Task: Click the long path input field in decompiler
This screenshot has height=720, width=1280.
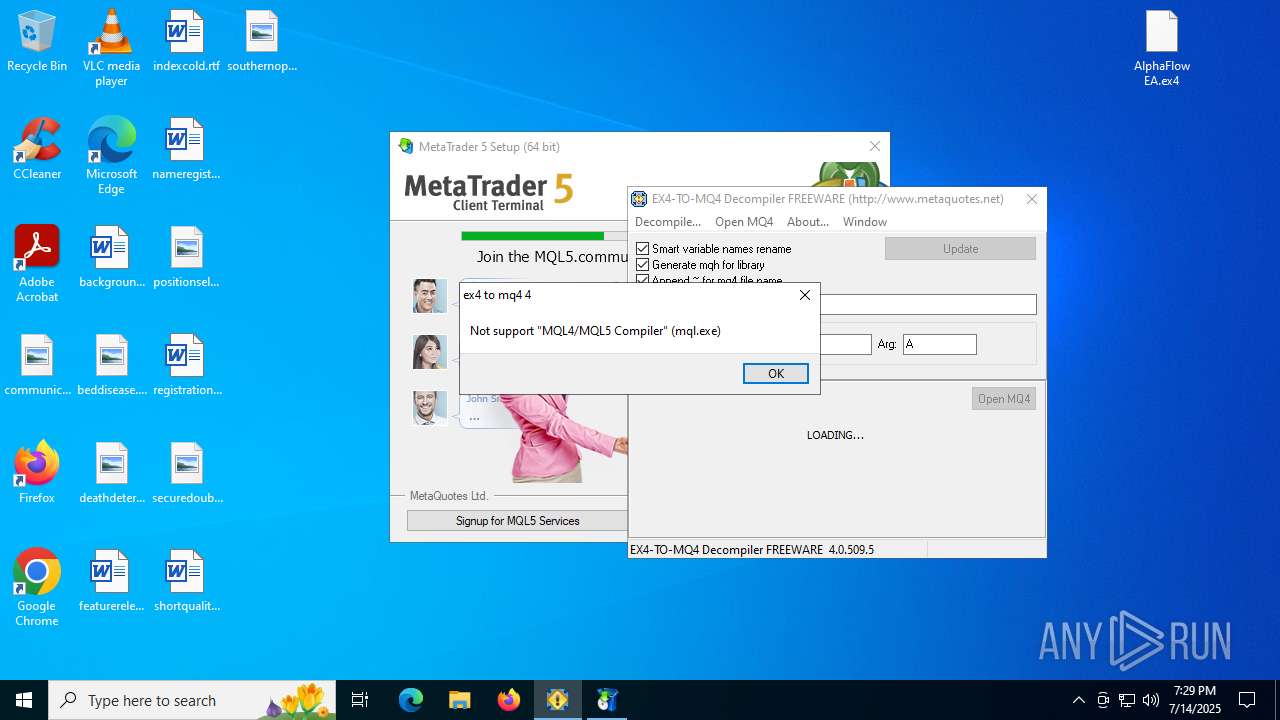Action: tap(928, 304)
